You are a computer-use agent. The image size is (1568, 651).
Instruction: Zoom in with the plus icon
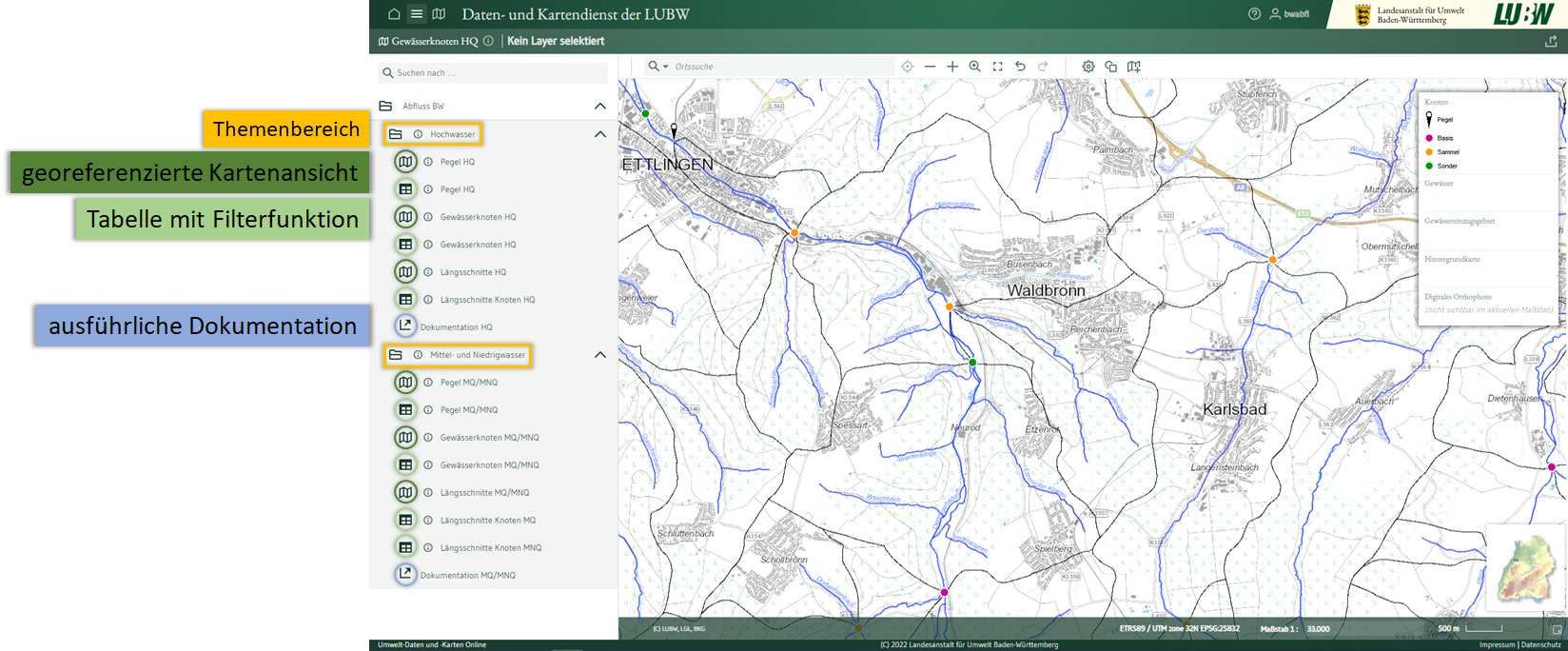(x=952, y=67)
